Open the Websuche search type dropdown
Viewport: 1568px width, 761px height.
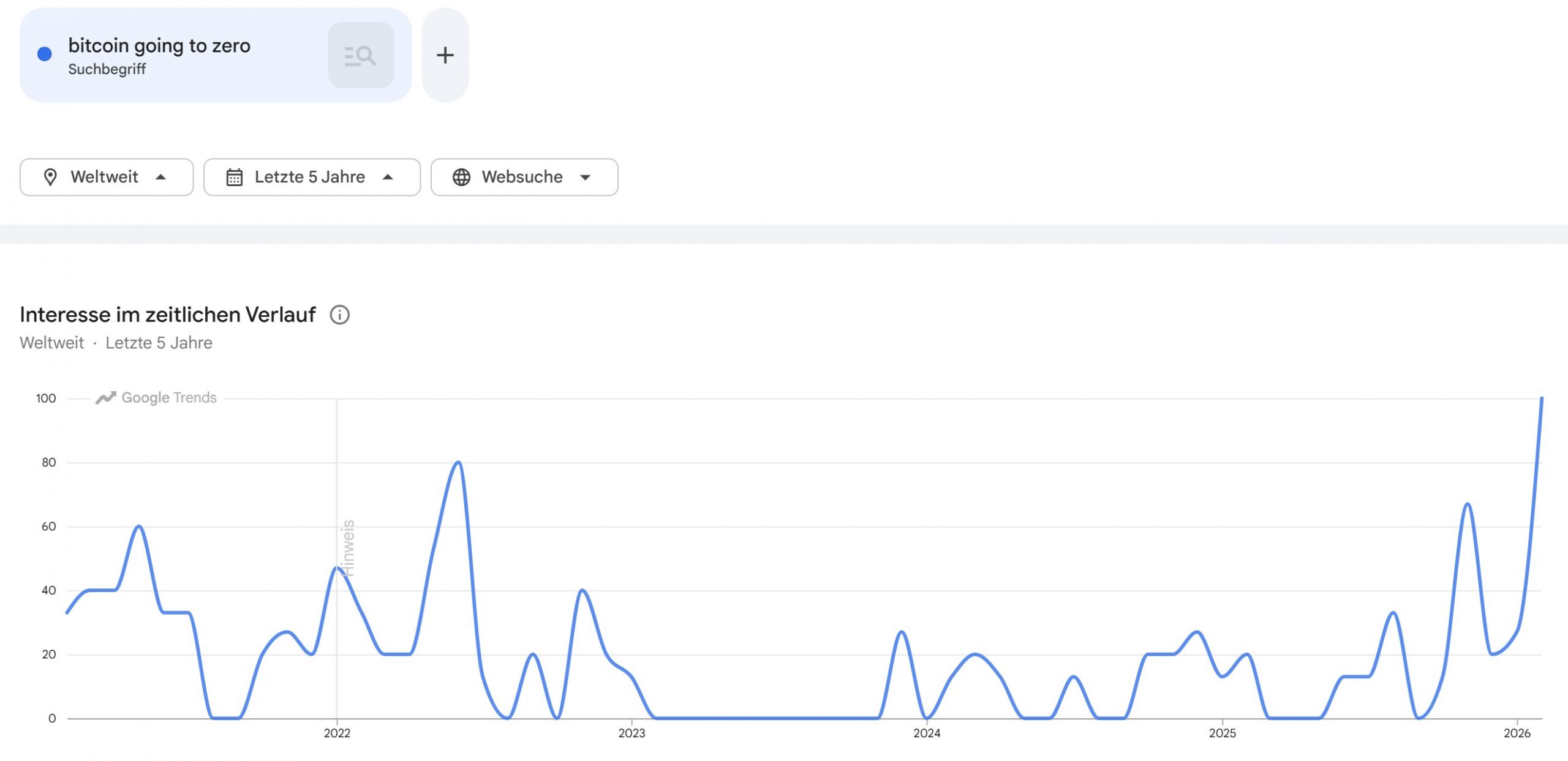[524, 178]
